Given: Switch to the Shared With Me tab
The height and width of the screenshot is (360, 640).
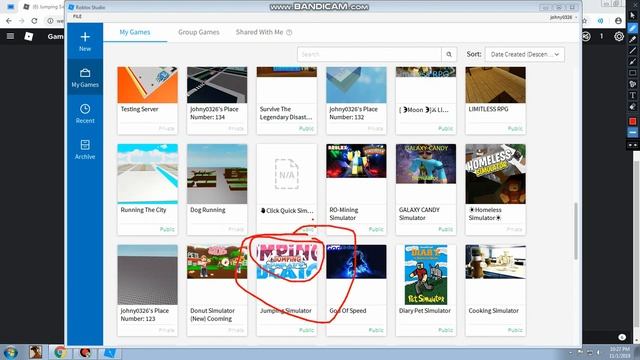Looking at the screenshot, I should click(259, 32).
